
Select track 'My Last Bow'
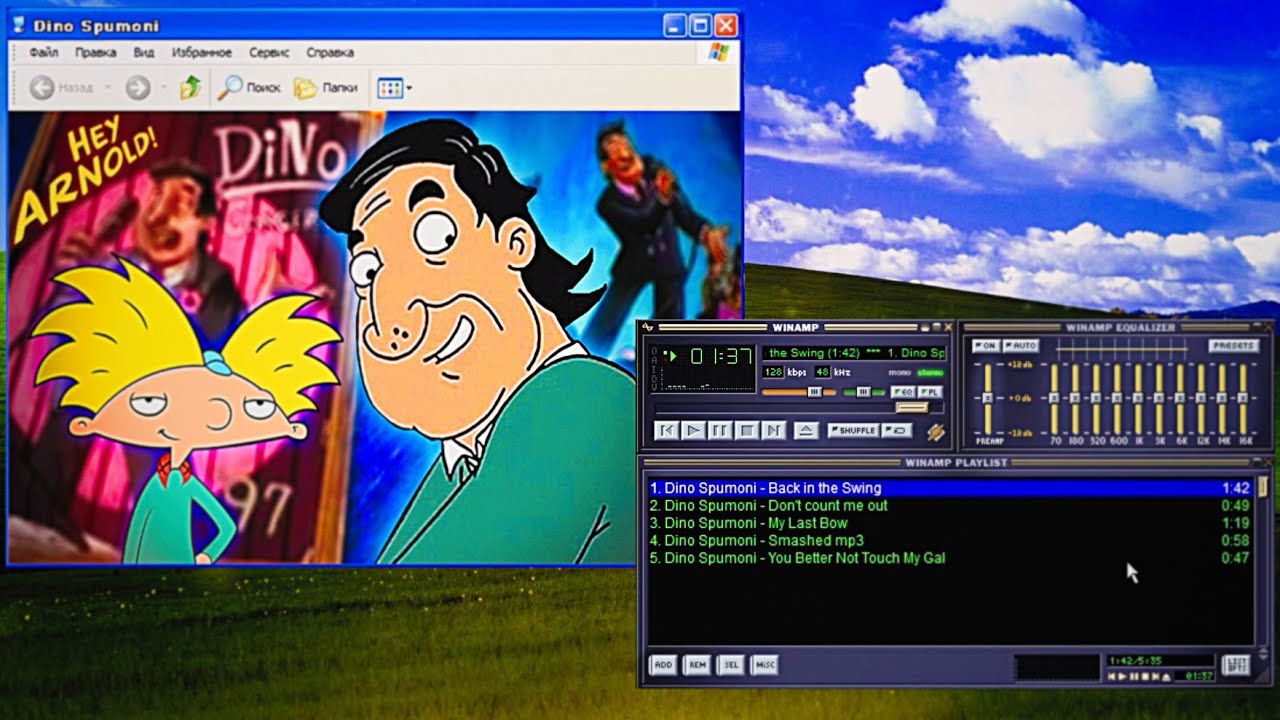pyautogui.click(x=950, y=523)
